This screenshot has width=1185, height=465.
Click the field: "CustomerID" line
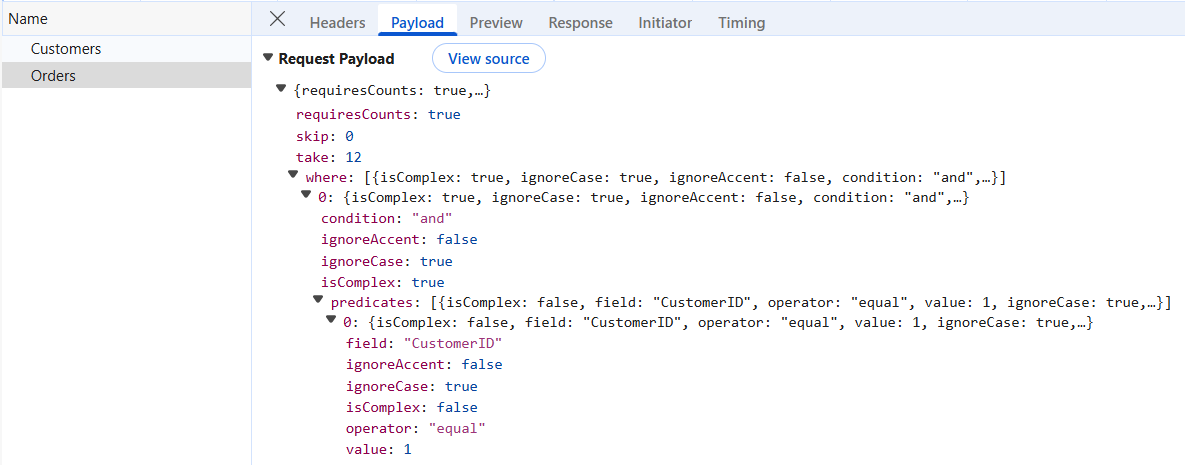(424, 344)
